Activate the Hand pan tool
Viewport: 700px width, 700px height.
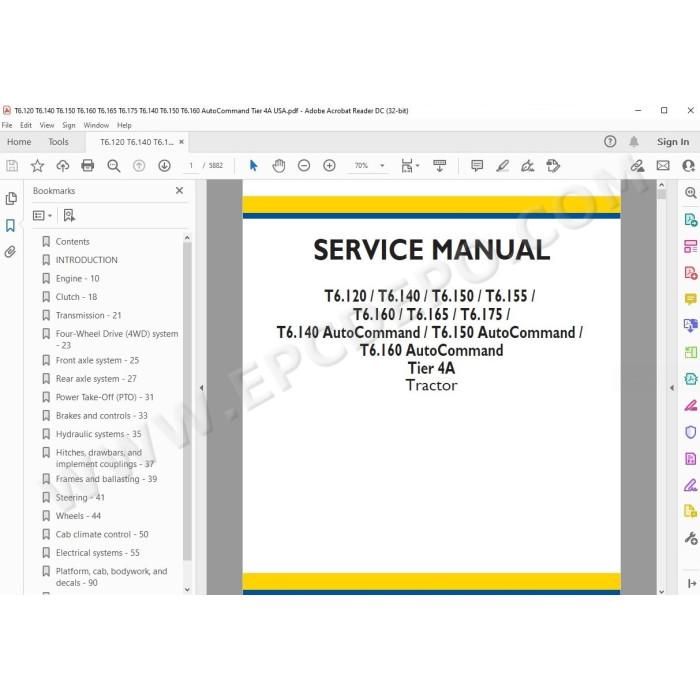pyautogui.click(x=279, y=166)
